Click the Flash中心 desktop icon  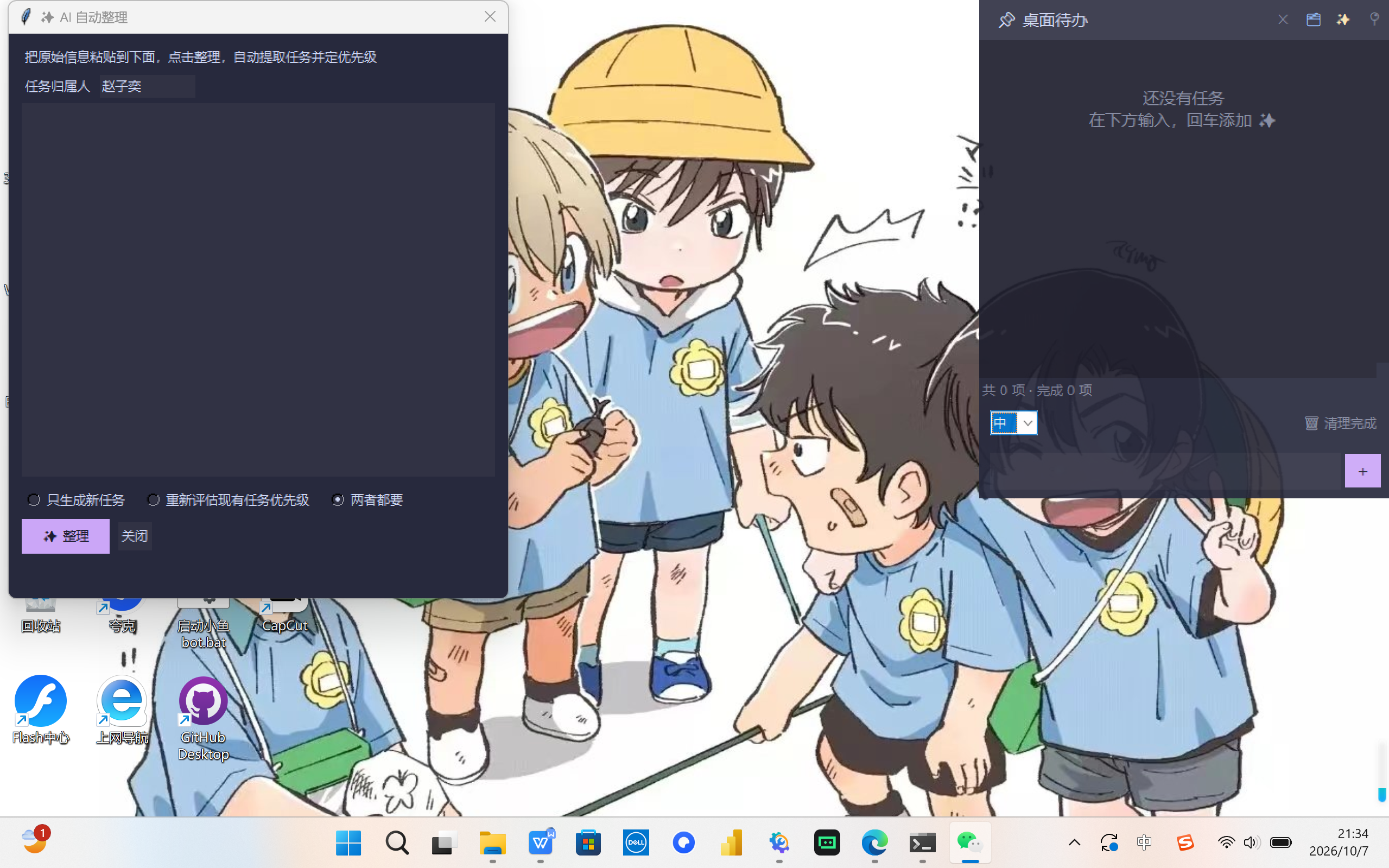(40, 709)
